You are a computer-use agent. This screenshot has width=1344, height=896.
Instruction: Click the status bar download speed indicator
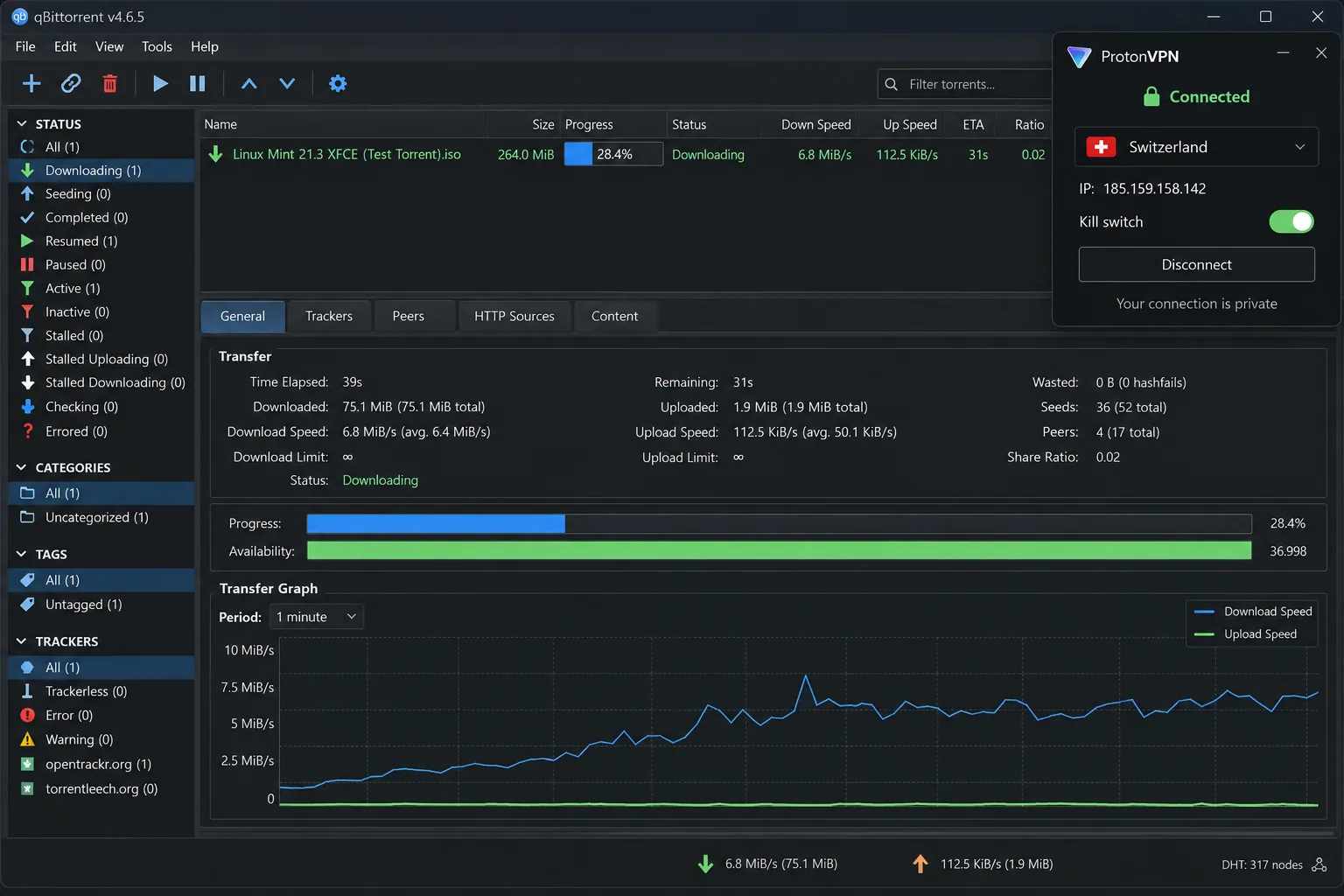point(769,864)
